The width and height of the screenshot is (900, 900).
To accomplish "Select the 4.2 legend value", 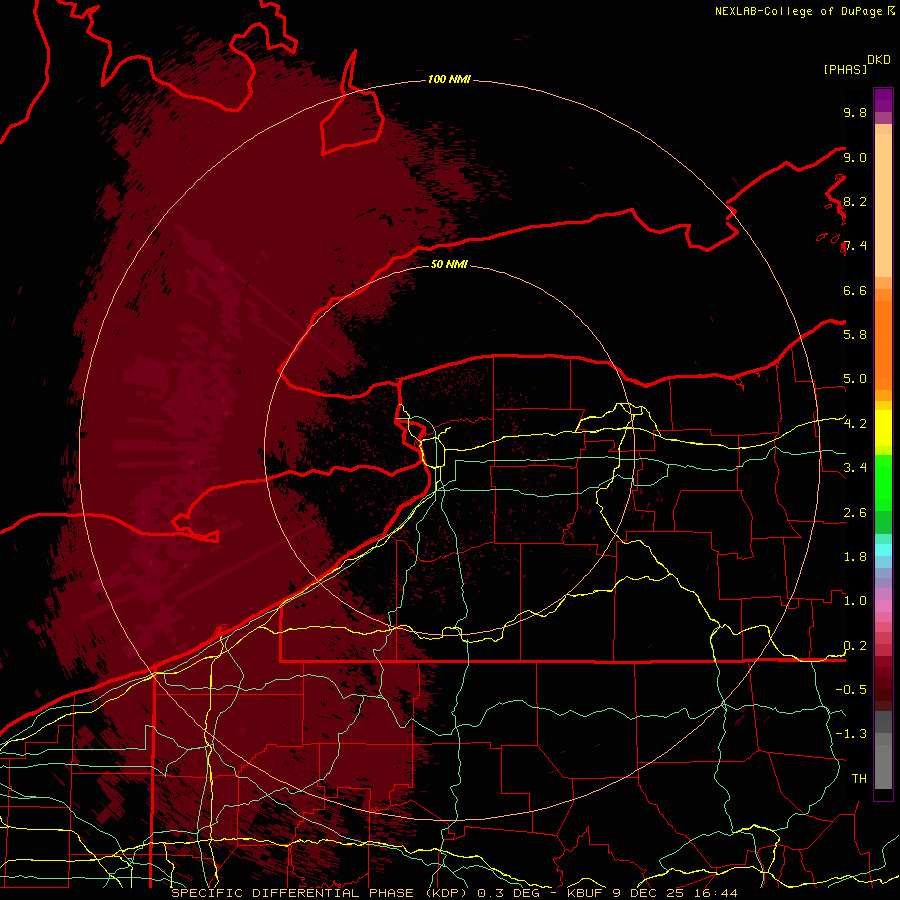I will tap(855, 424).
